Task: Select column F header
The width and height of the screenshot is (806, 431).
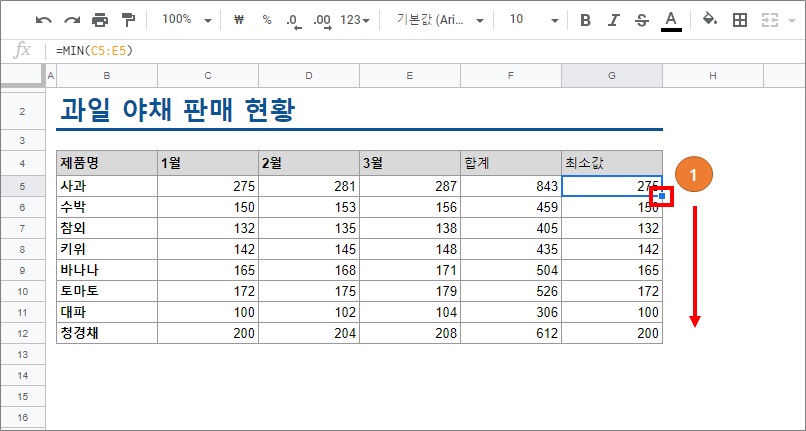Action: click(510, 76)
